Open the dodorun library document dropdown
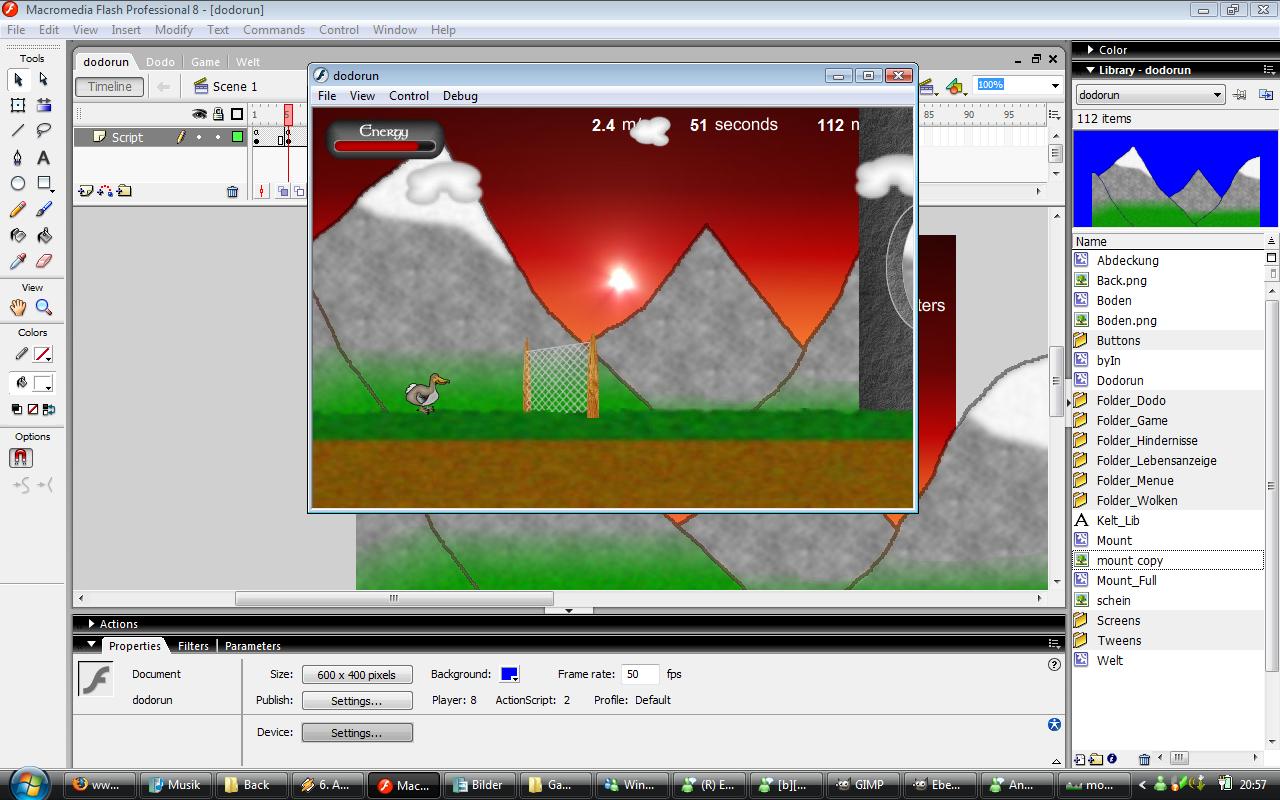This screenshot has width=1280, height=800. (1150, 95)
